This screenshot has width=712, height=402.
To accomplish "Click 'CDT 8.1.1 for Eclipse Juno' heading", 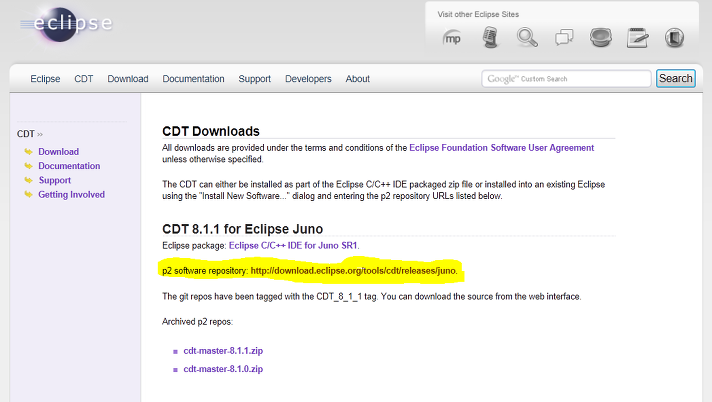I will (242, 229).
